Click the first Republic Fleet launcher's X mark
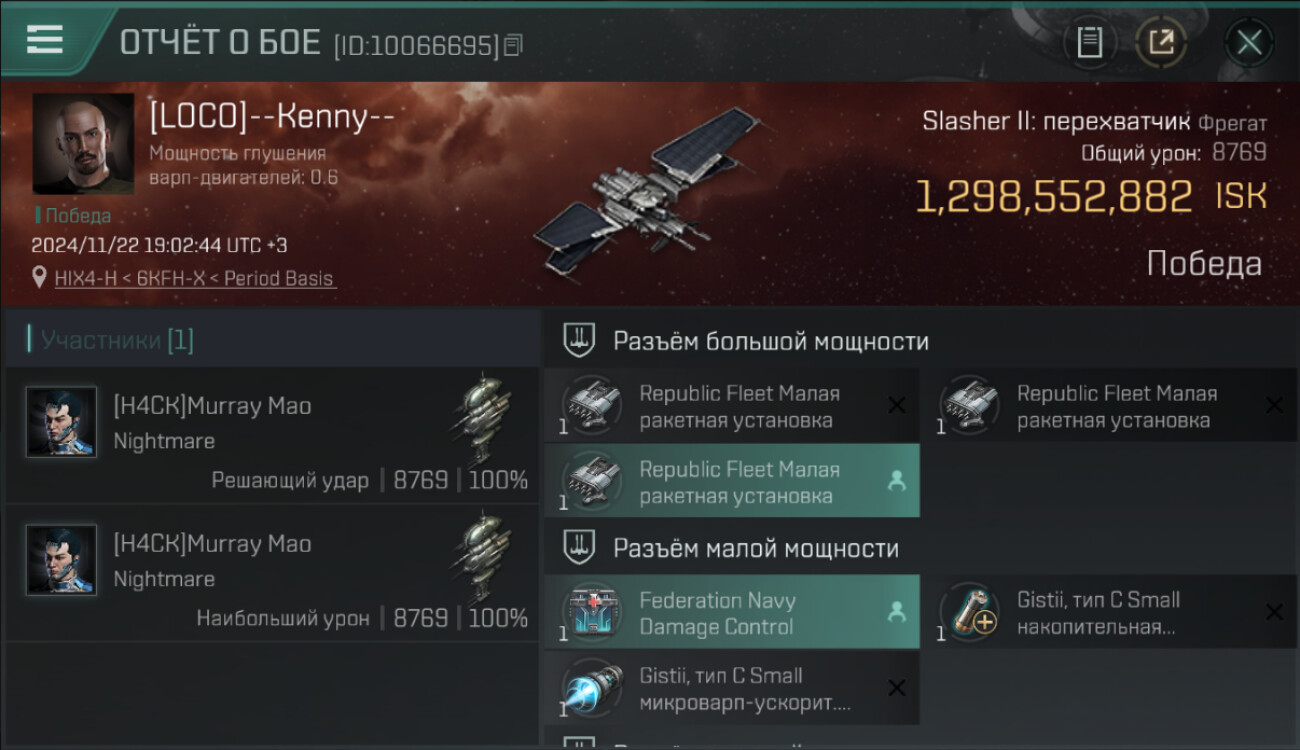Viewport: 1300px width, 750px height. [897, 405]
